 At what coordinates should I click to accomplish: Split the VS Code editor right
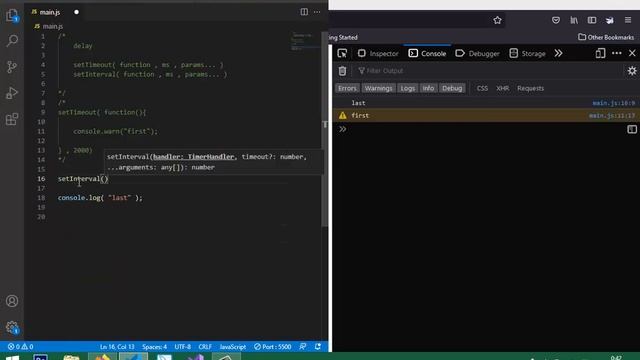(x=304, y=12)
